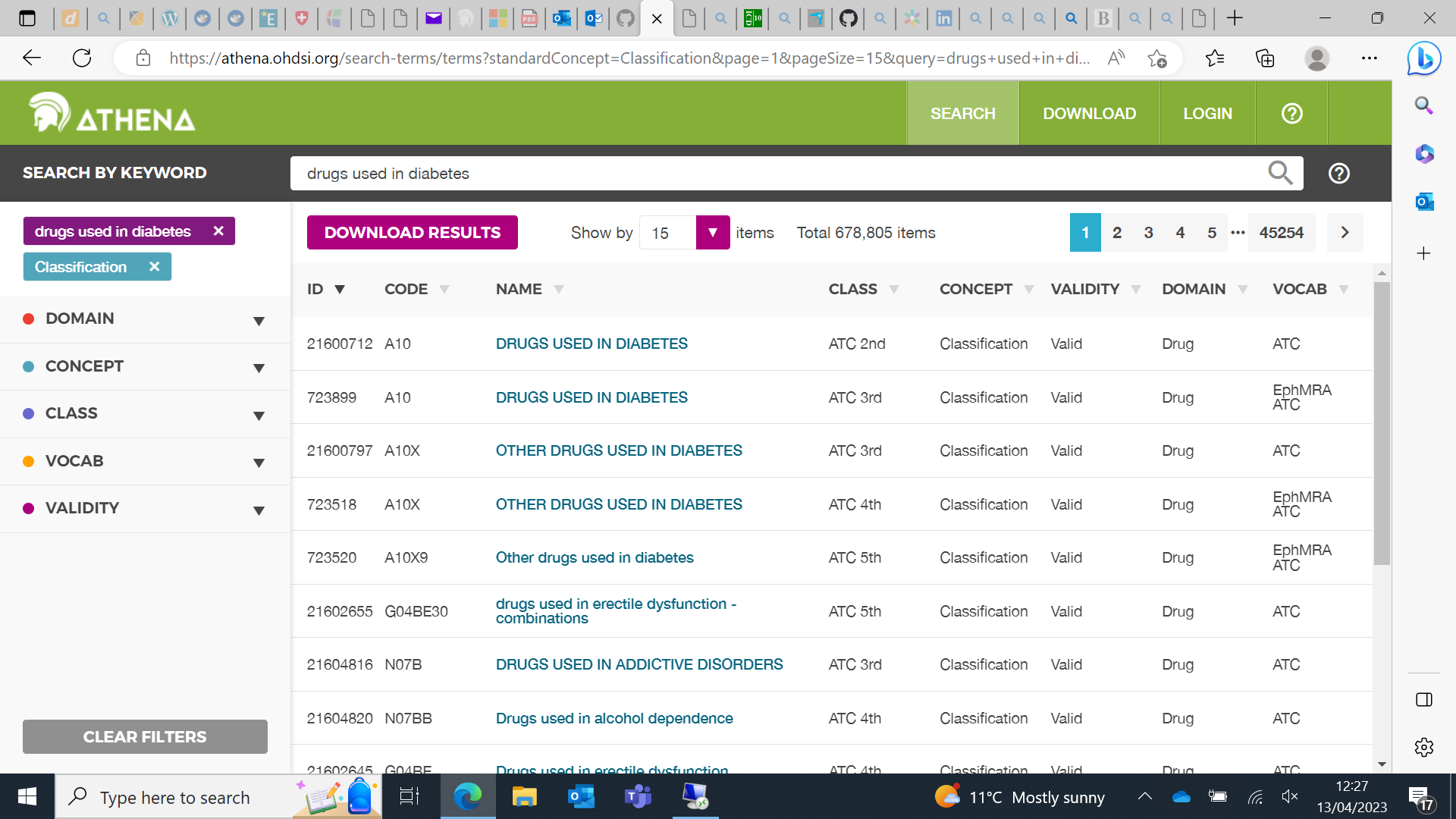Open the LOGIN menu item
1456x819 pixels.
[1207, 114]
